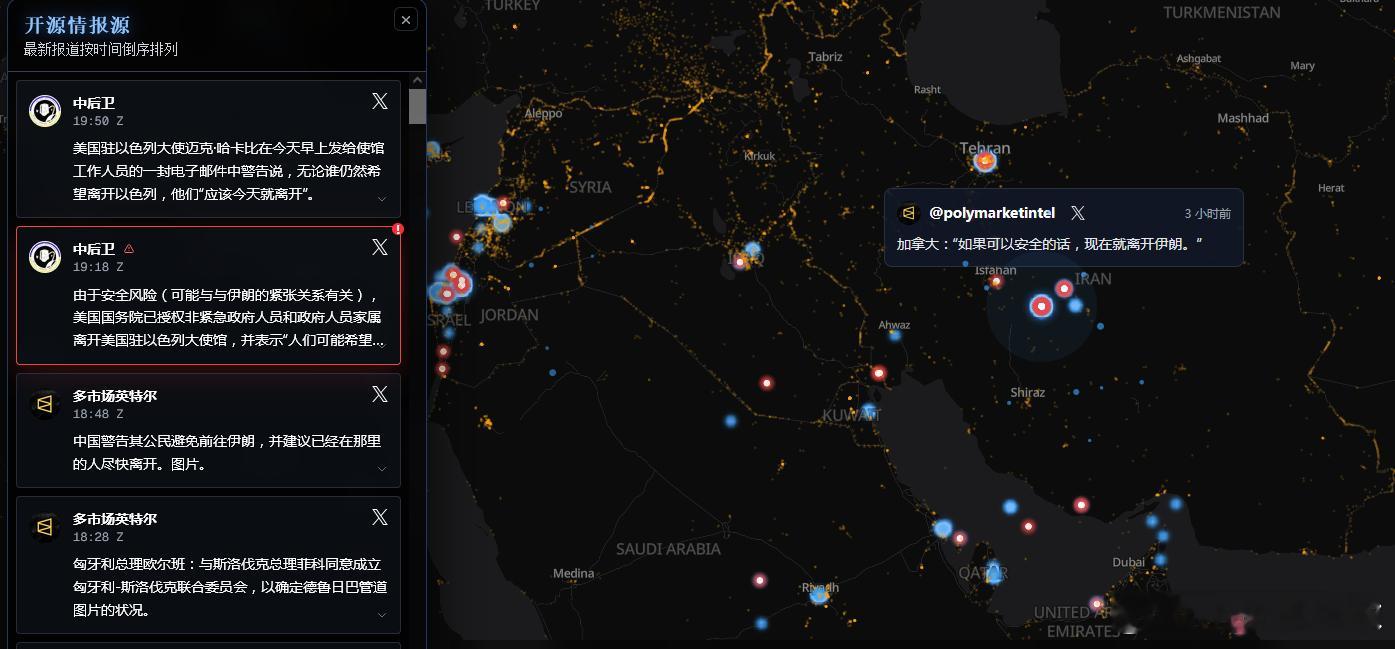Click the 多市场英特尔 avatar on the 18:48 Z post
Viewport: 1395px width, 649px height.
(45, 404)
